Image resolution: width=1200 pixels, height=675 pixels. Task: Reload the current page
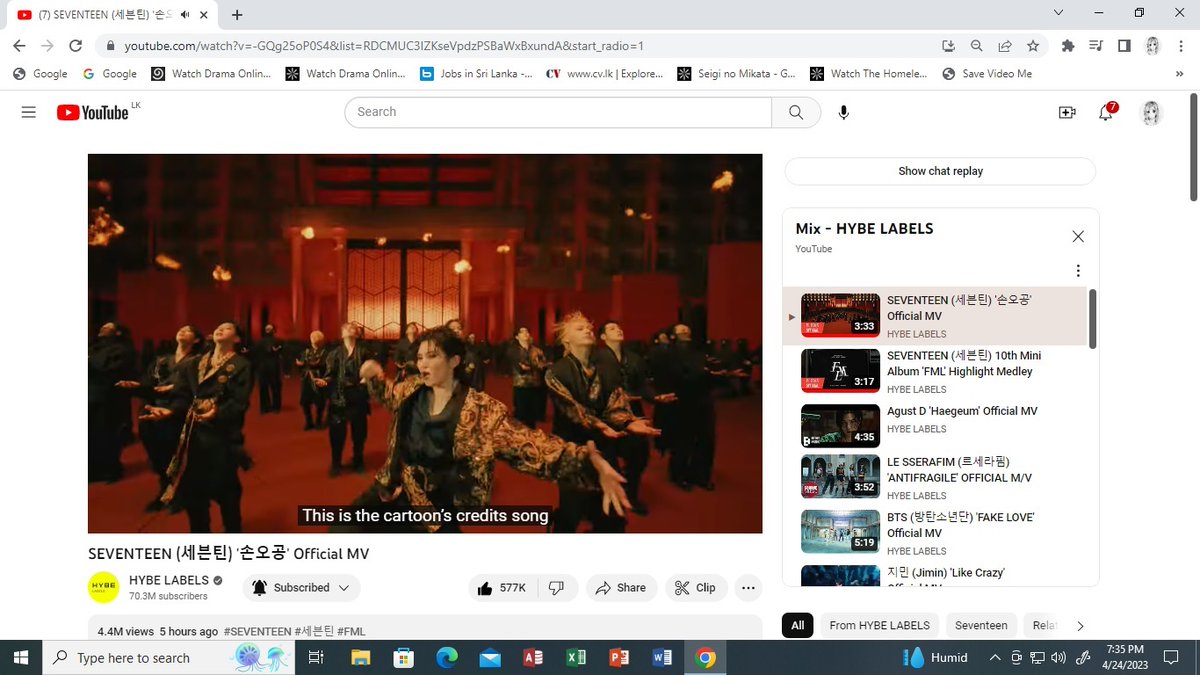75,46
